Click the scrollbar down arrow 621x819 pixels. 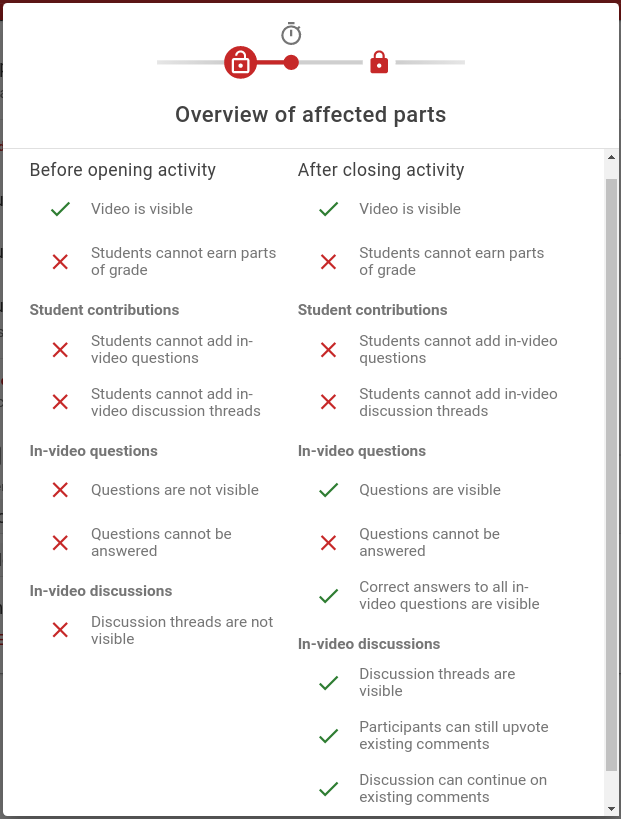coord(611,809)
